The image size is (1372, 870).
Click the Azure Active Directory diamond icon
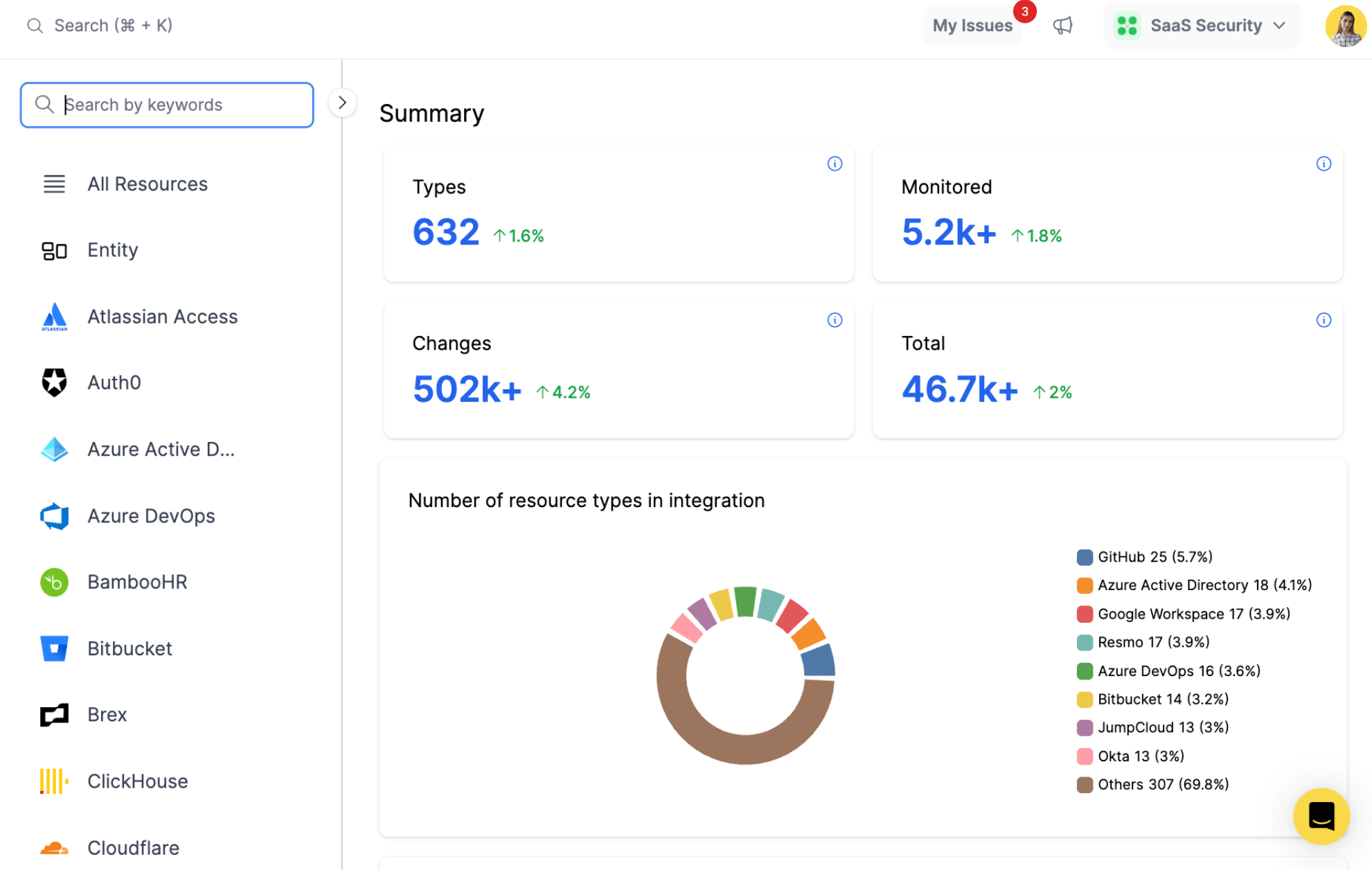click(x=54, y=449)
